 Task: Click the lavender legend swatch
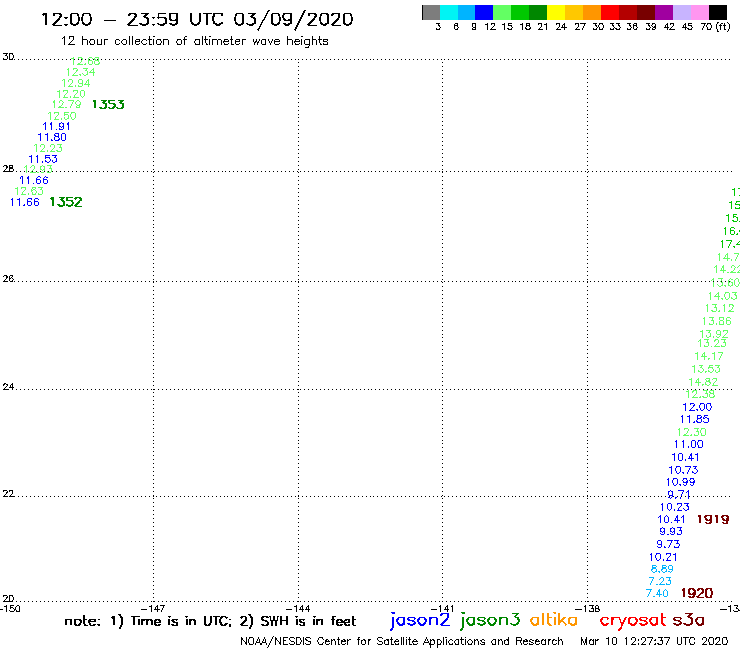pos(681,12)
